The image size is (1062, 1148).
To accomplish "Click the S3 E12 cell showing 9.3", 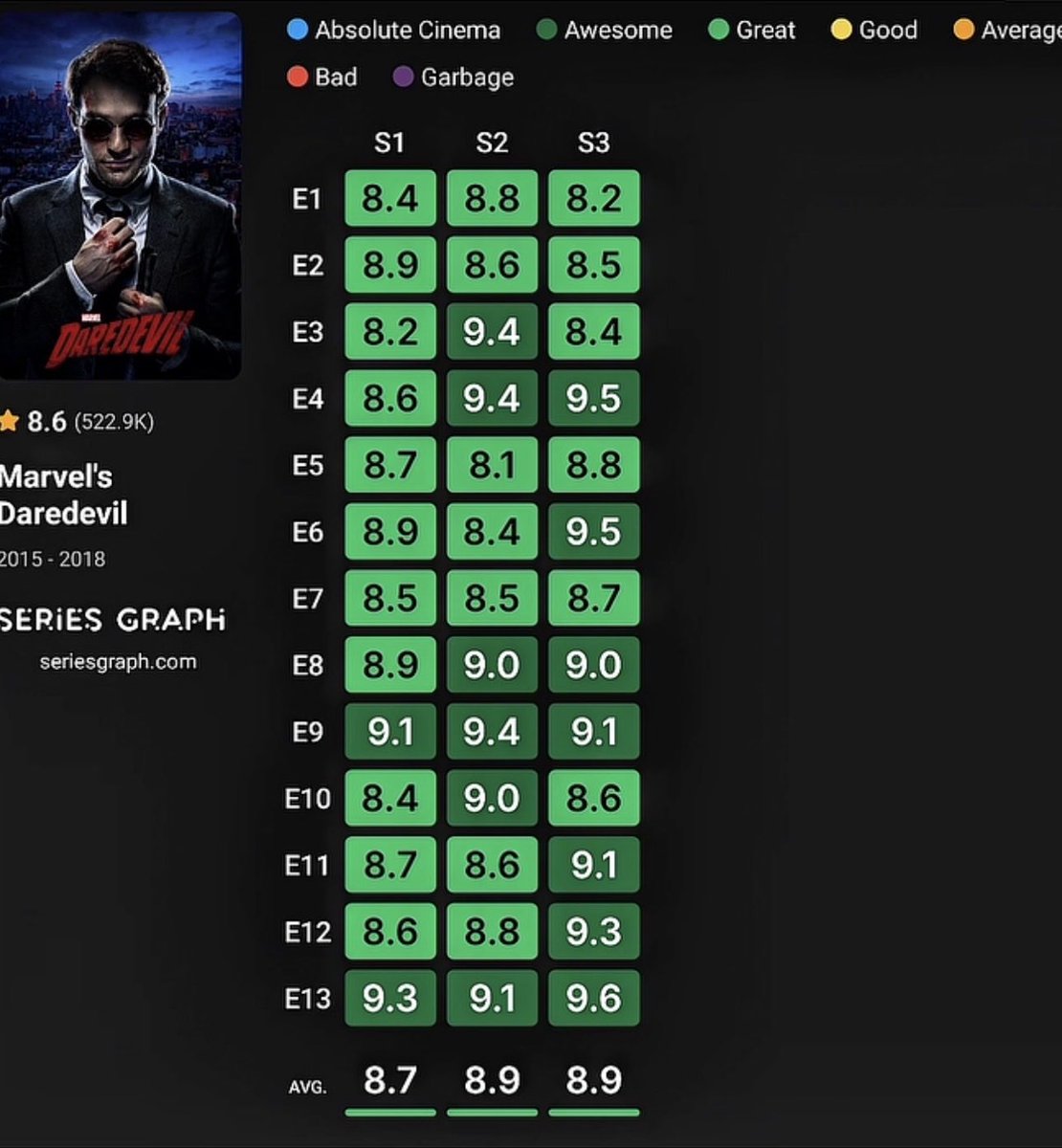I will (x=594, y=931).
